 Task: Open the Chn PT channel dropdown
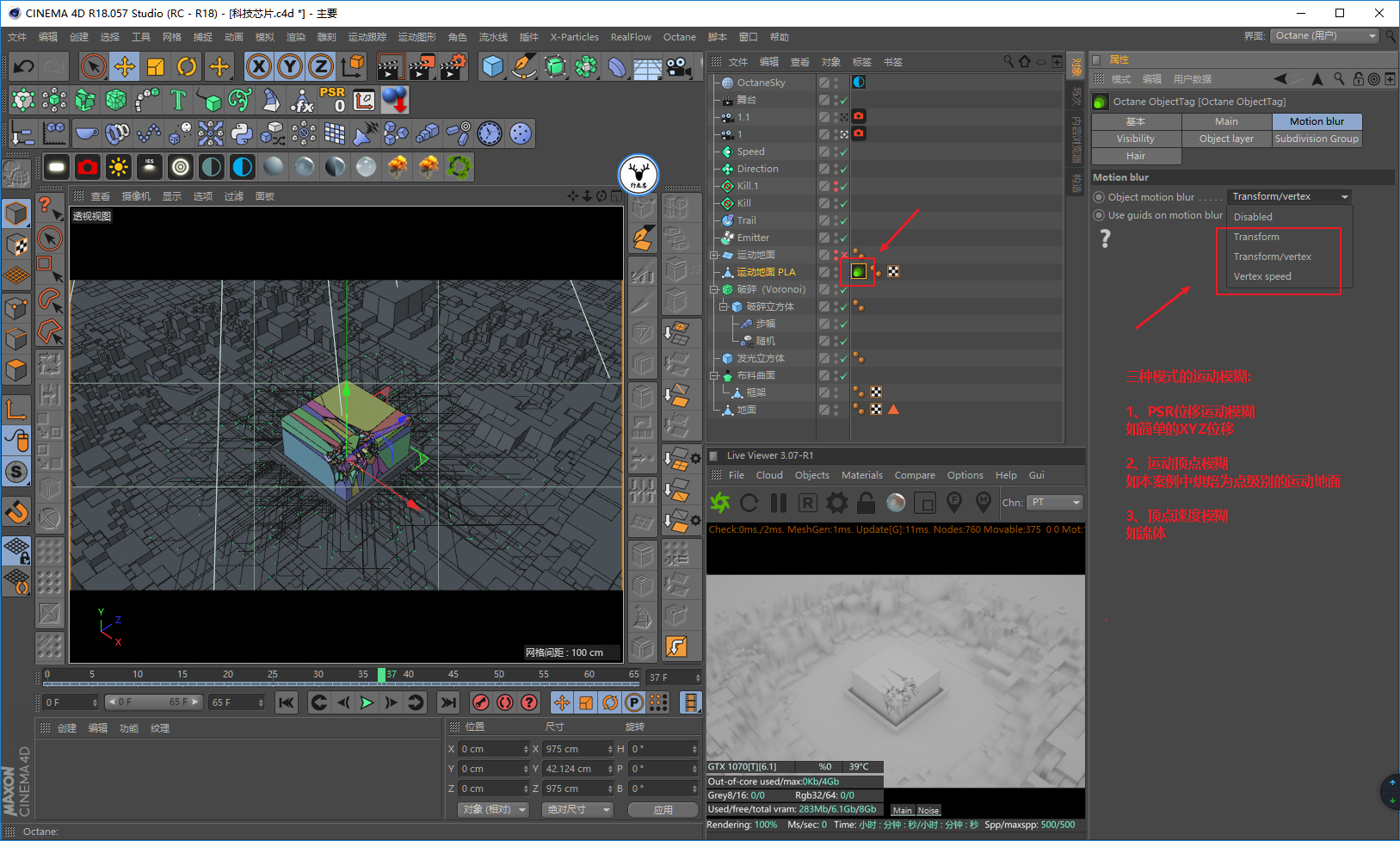point(1055,503)
